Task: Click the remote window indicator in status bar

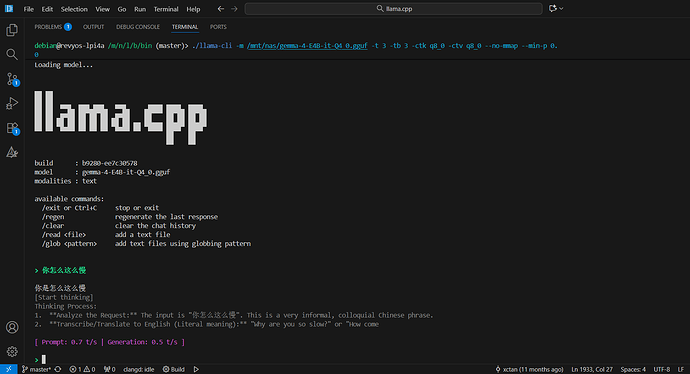Action: [x=9, y=369]
